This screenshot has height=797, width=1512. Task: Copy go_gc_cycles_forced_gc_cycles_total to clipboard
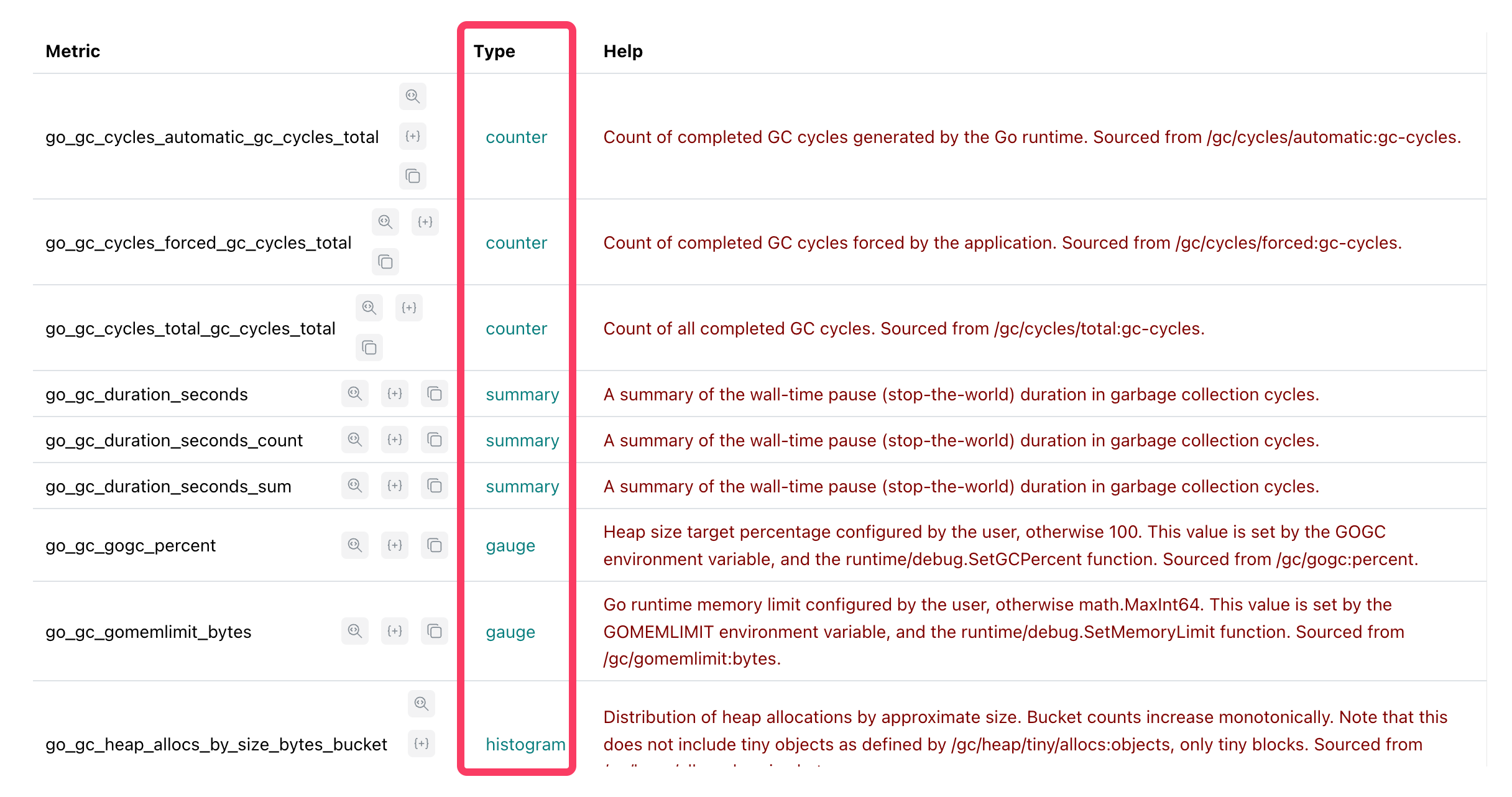[x=385, y=262]
